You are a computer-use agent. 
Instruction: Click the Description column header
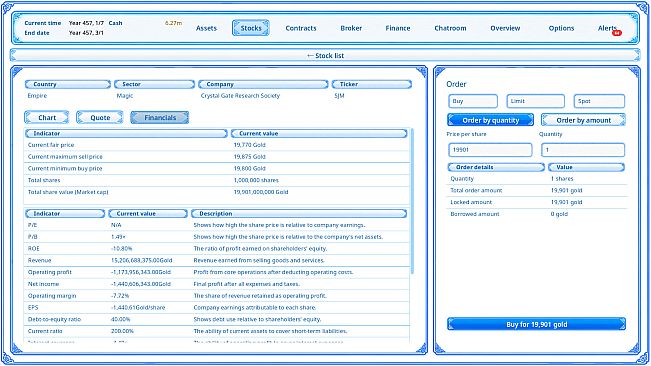click(299, 214)
